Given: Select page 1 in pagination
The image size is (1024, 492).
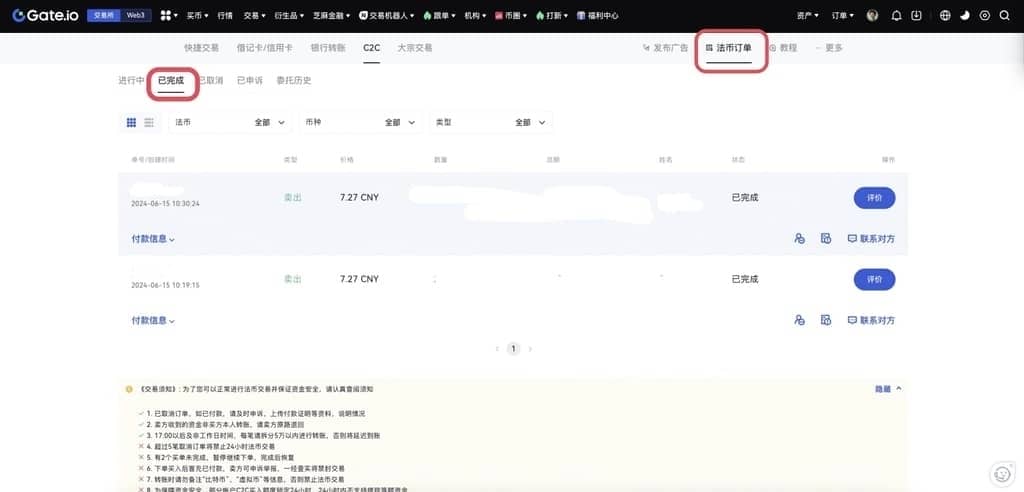Looking at the screenshot, I should pos(514,349).
